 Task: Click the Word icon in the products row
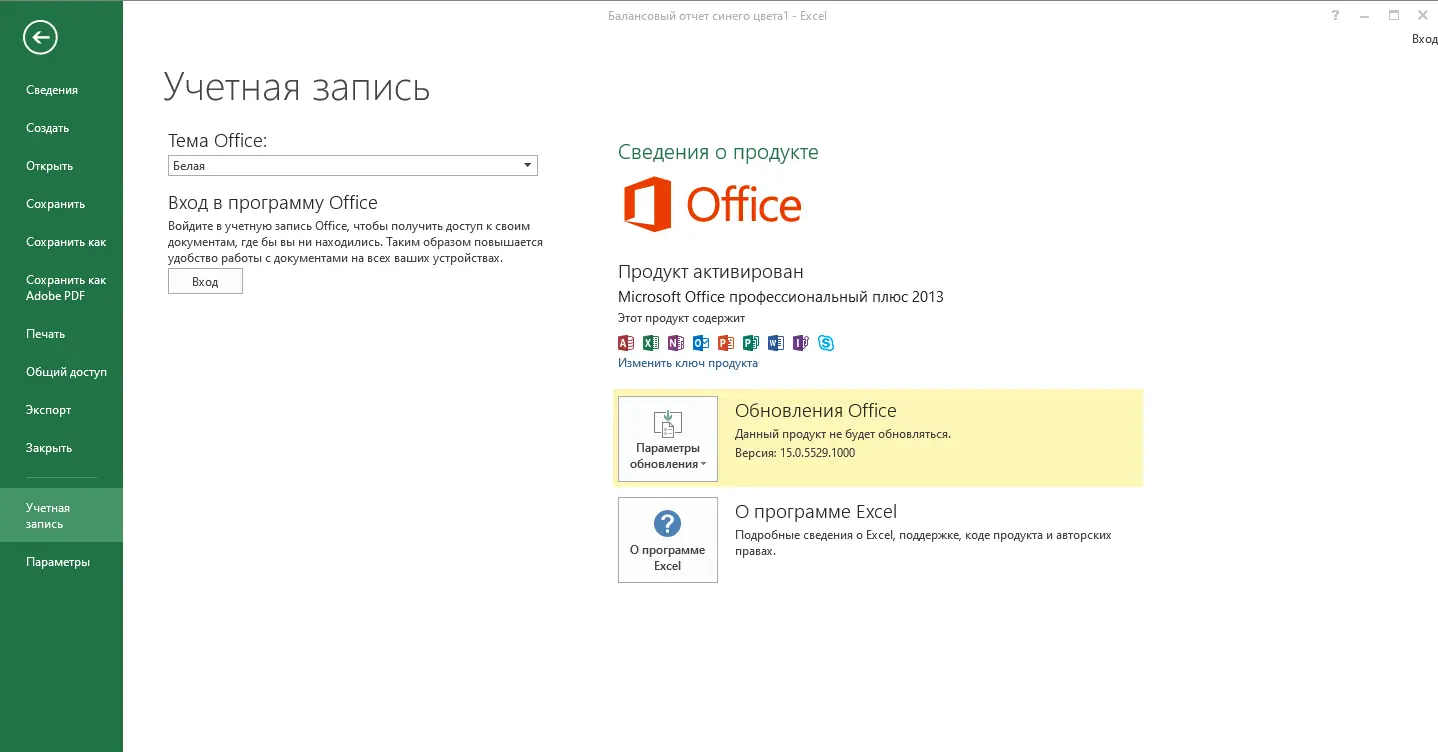coord(776,343)
